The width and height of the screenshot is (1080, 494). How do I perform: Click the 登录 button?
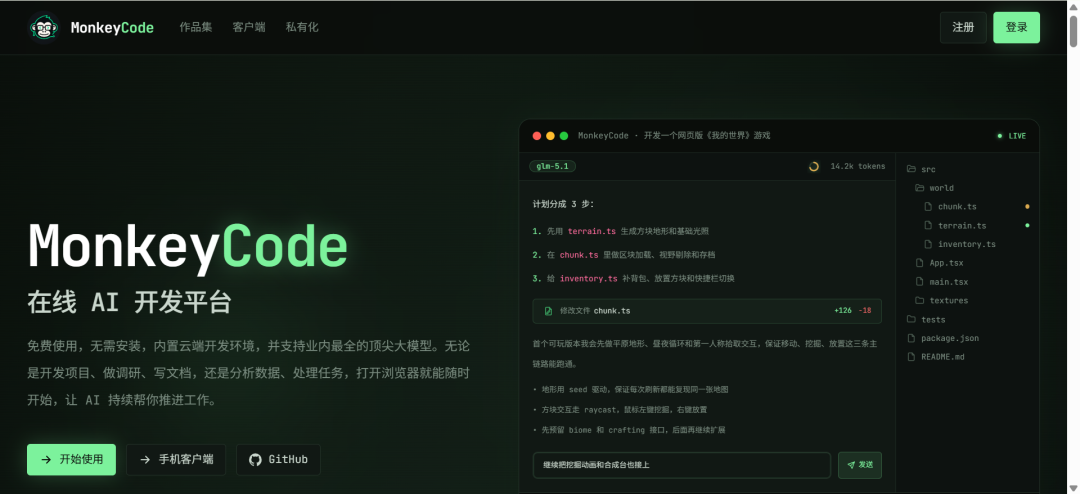(1016, 28)
